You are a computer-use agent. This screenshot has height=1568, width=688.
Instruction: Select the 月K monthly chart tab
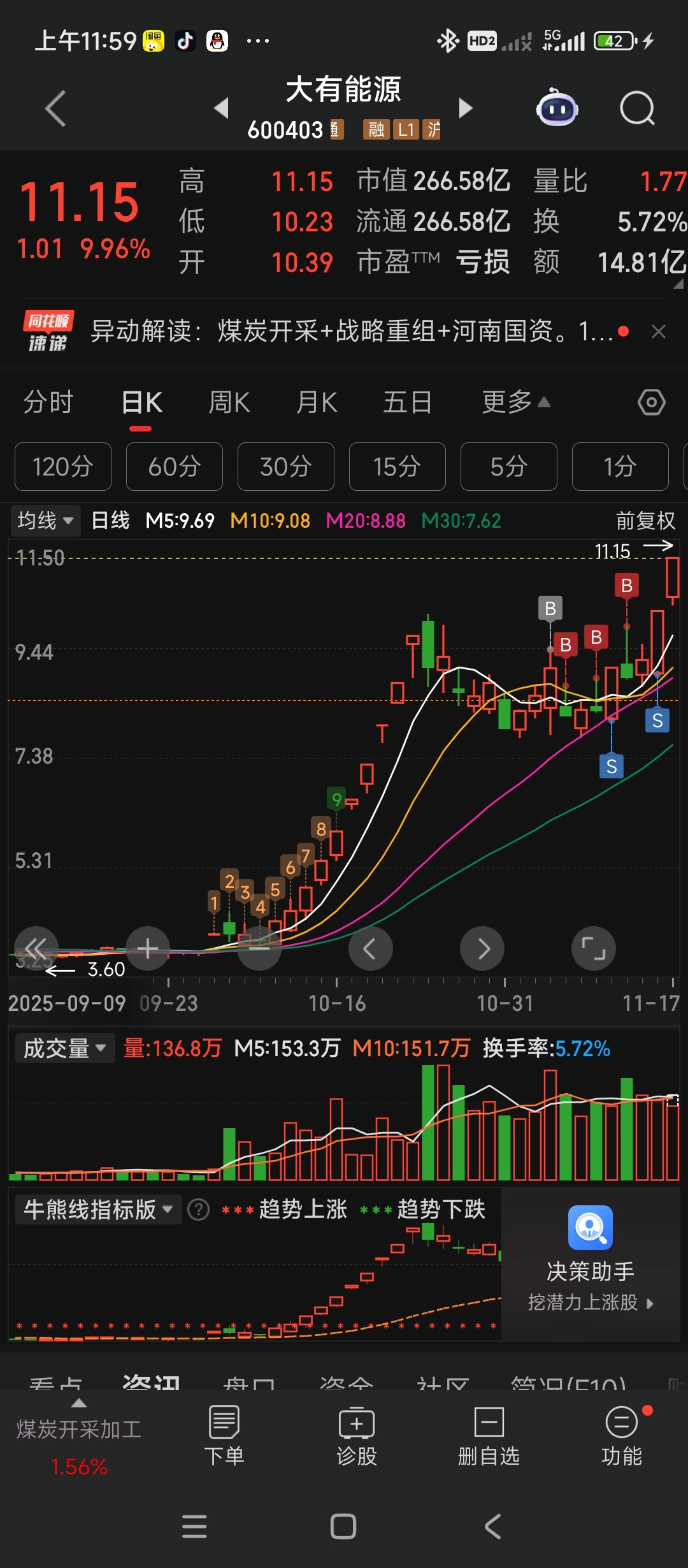click(317, 402)
